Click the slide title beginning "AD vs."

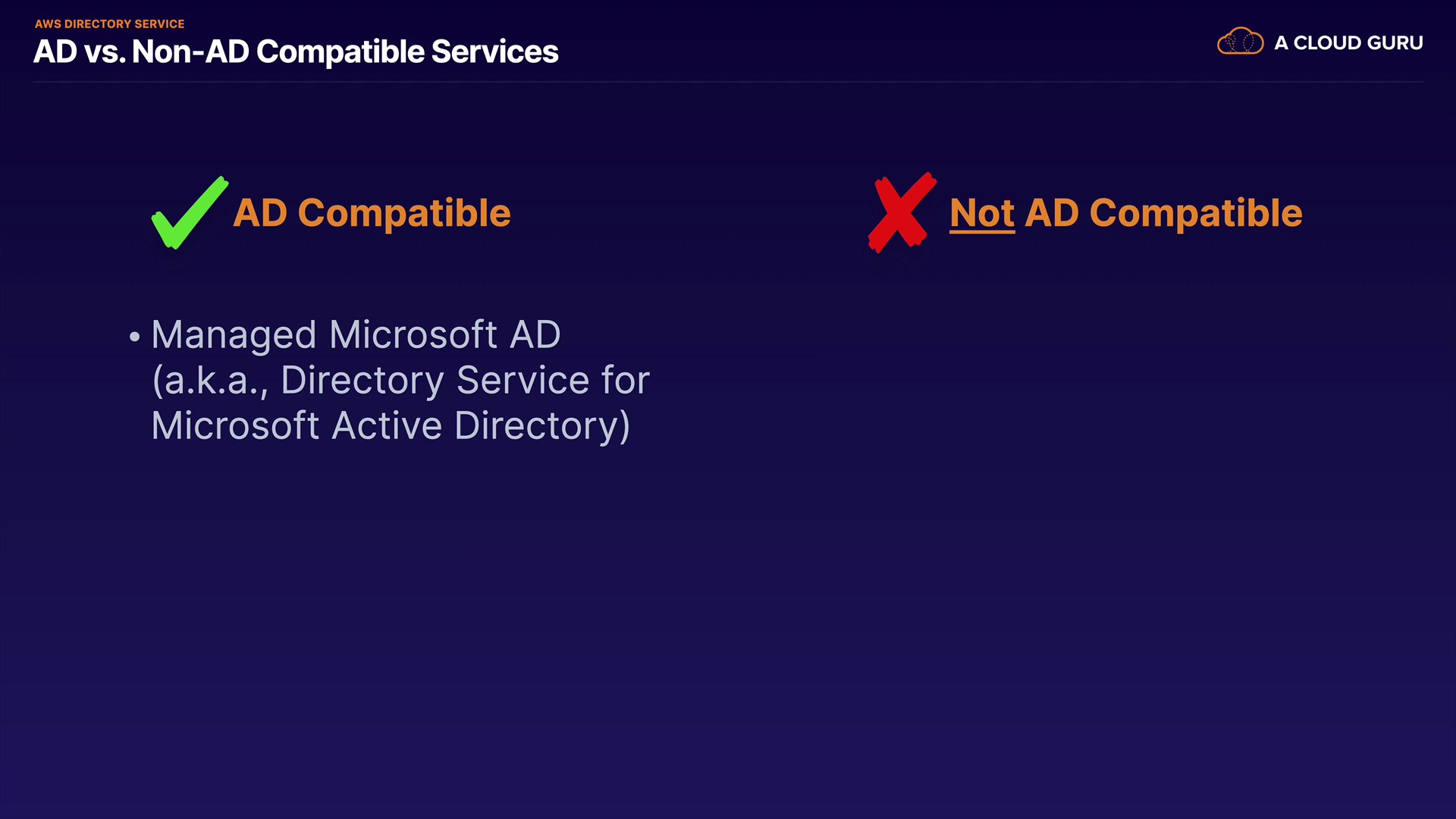[x=296, y=52]
